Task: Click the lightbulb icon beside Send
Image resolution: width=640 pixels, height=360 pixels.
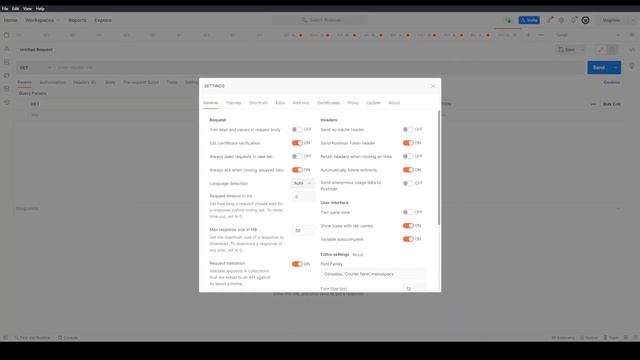Action: pos(632,67)
